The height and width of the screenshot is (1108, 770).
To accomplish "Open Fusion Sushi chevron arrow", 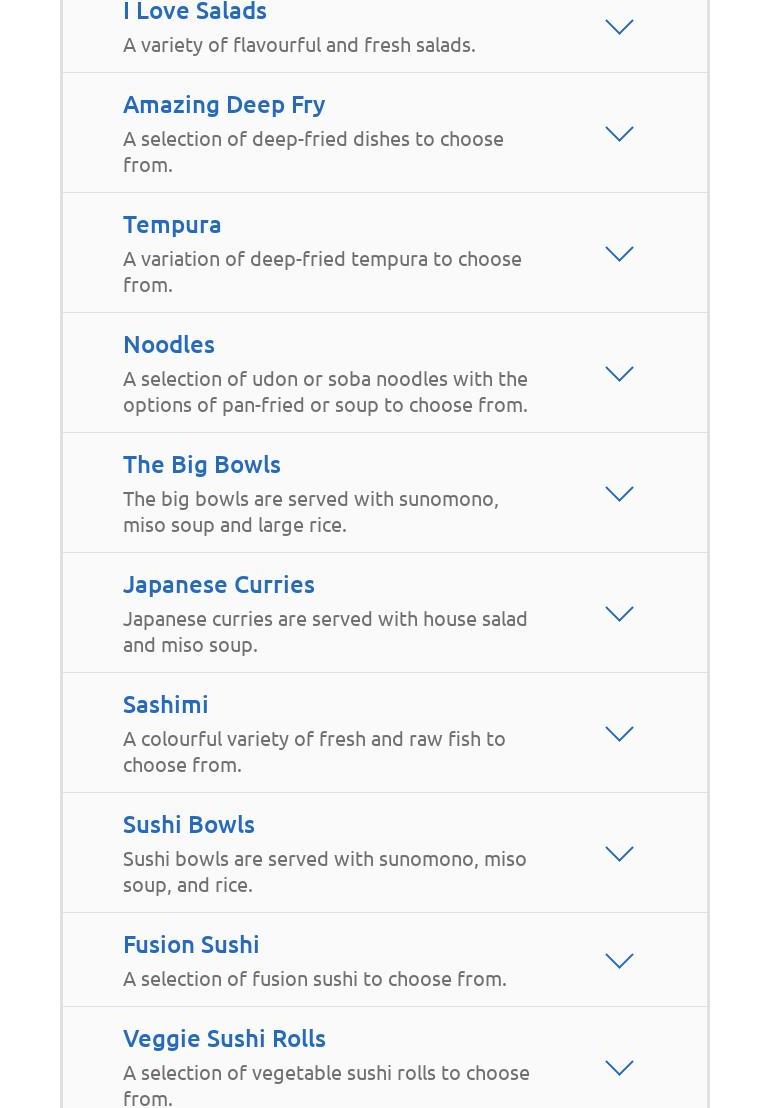I will [619, 961].
